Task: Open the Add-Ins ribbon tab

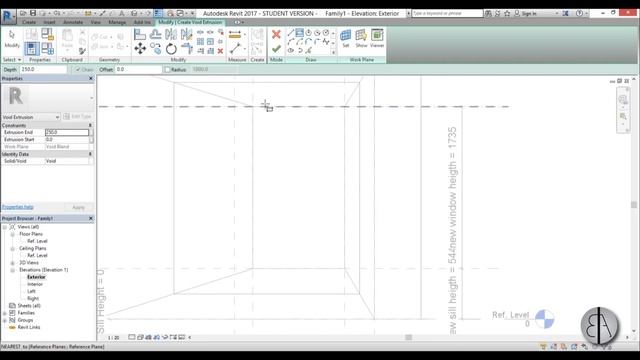Action: pyautogui.click(x=142, y=22)
